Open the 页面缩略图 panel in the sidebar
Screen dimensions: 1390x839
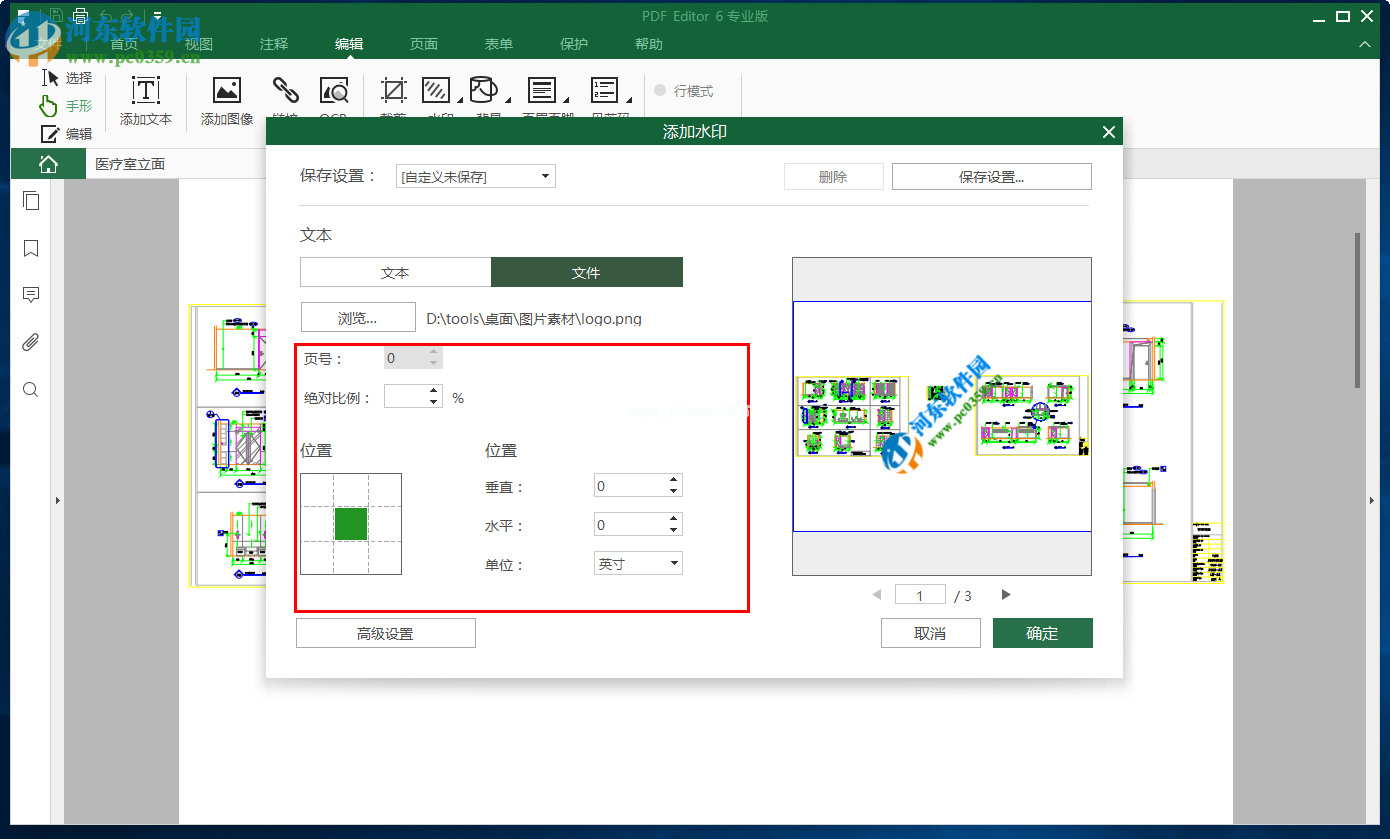(30, 200)
